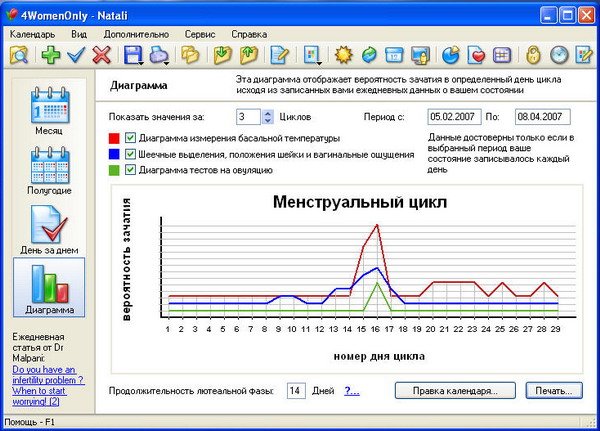Open the Календарь menu

pos(32,34)
